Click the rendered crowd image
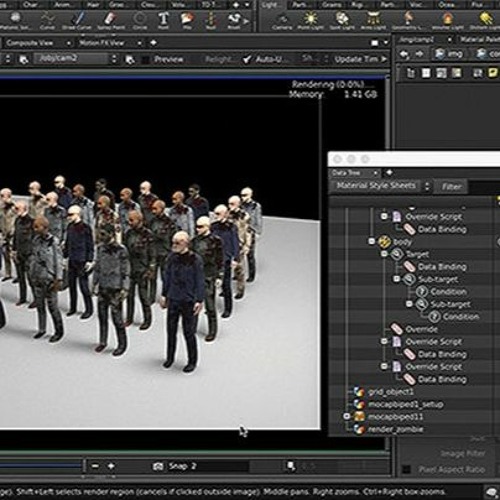This screenshot has height=500, width=500. point(160,263)
